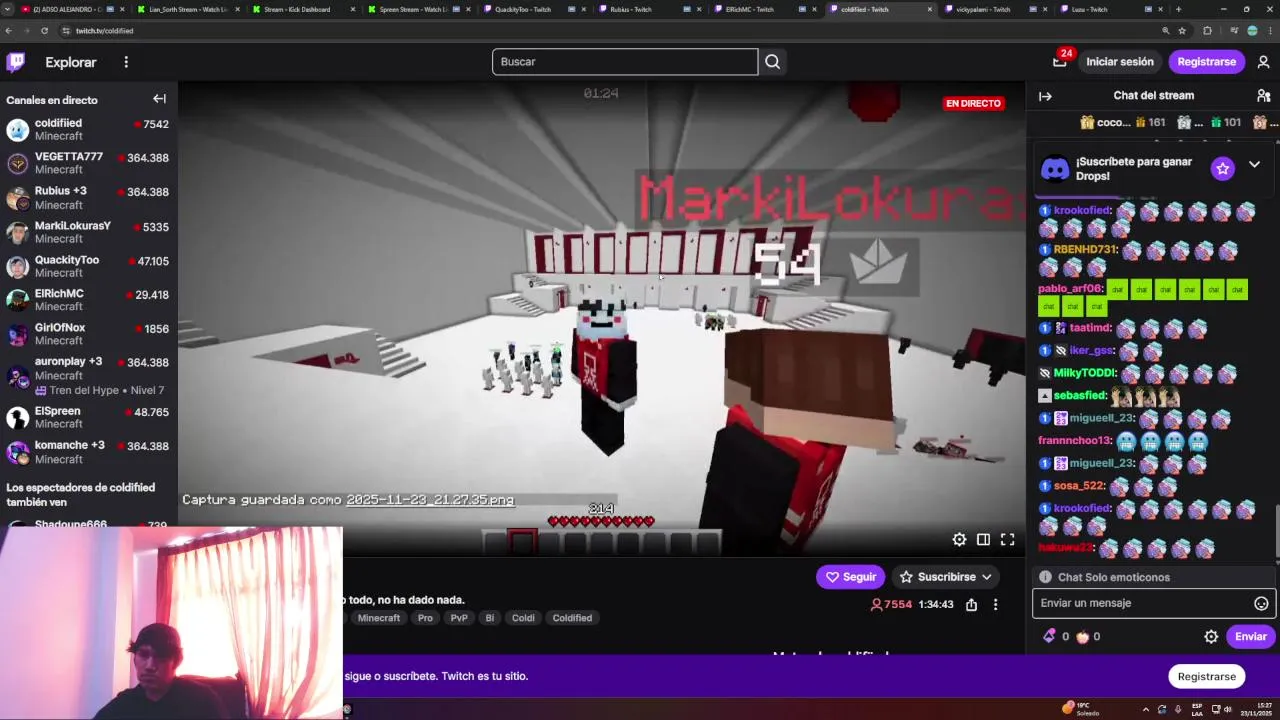
Task: Open video player settings gear
Action: click(x=959, y=540)
